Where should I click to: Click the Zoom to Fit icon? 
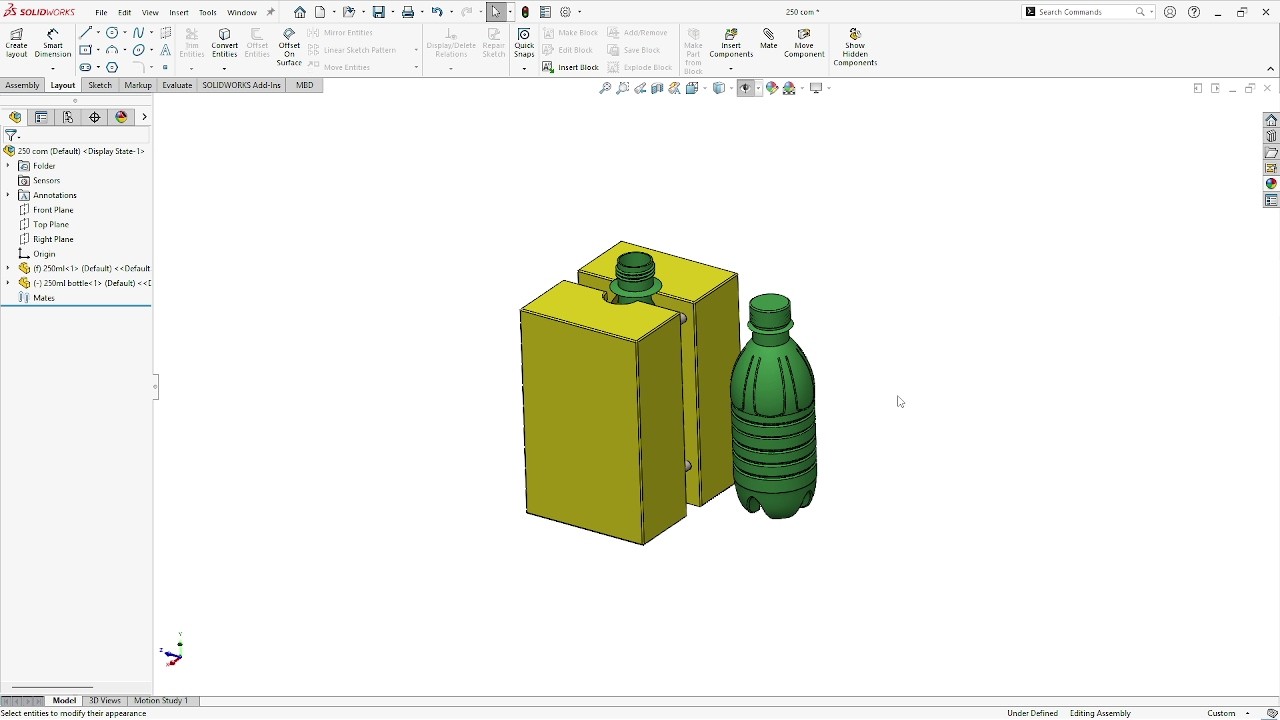(605, 88)
